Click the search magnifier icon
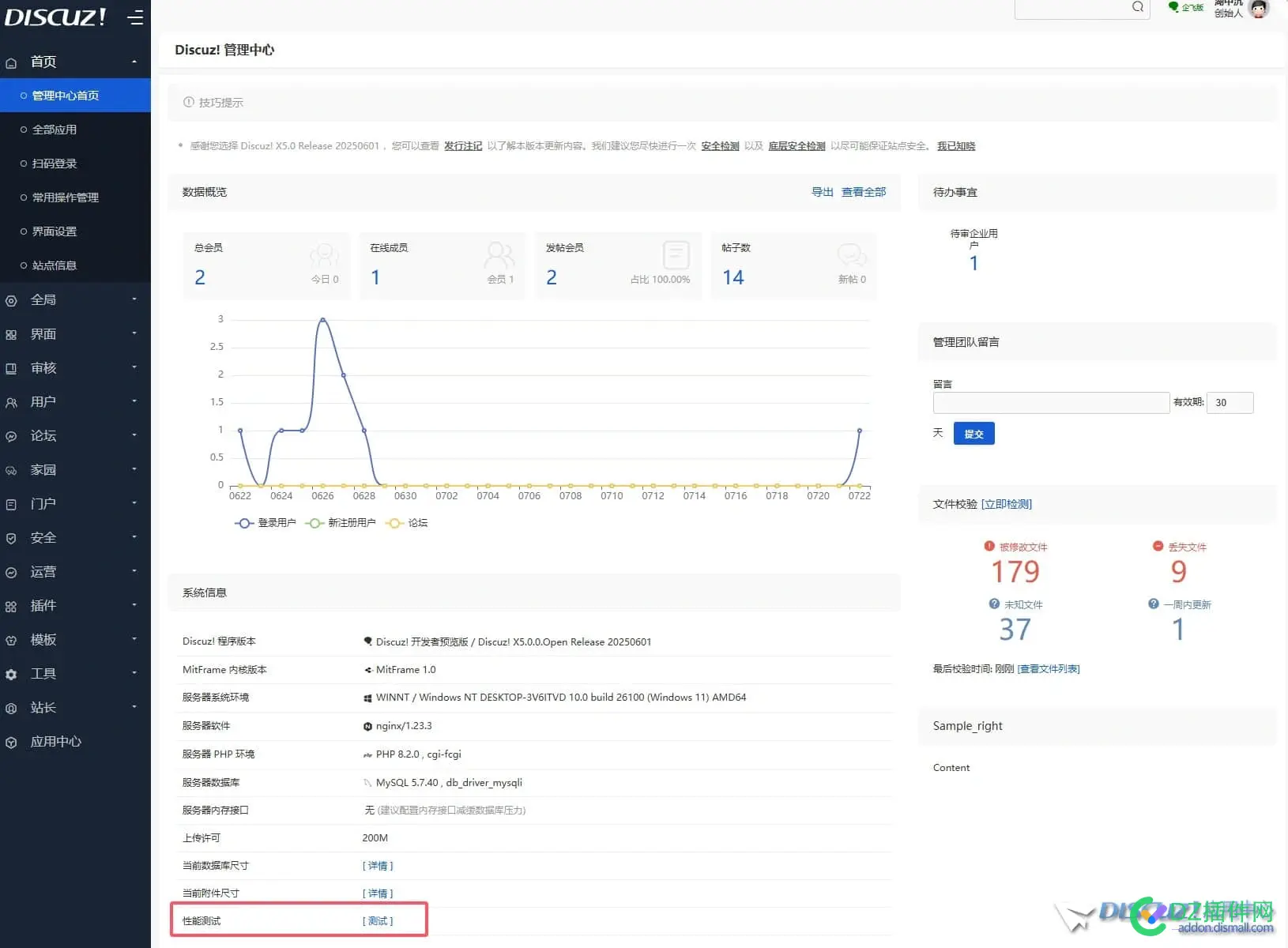This screenshot has width=1288, height=948. pyautogui.click(x=1138, y=7)
